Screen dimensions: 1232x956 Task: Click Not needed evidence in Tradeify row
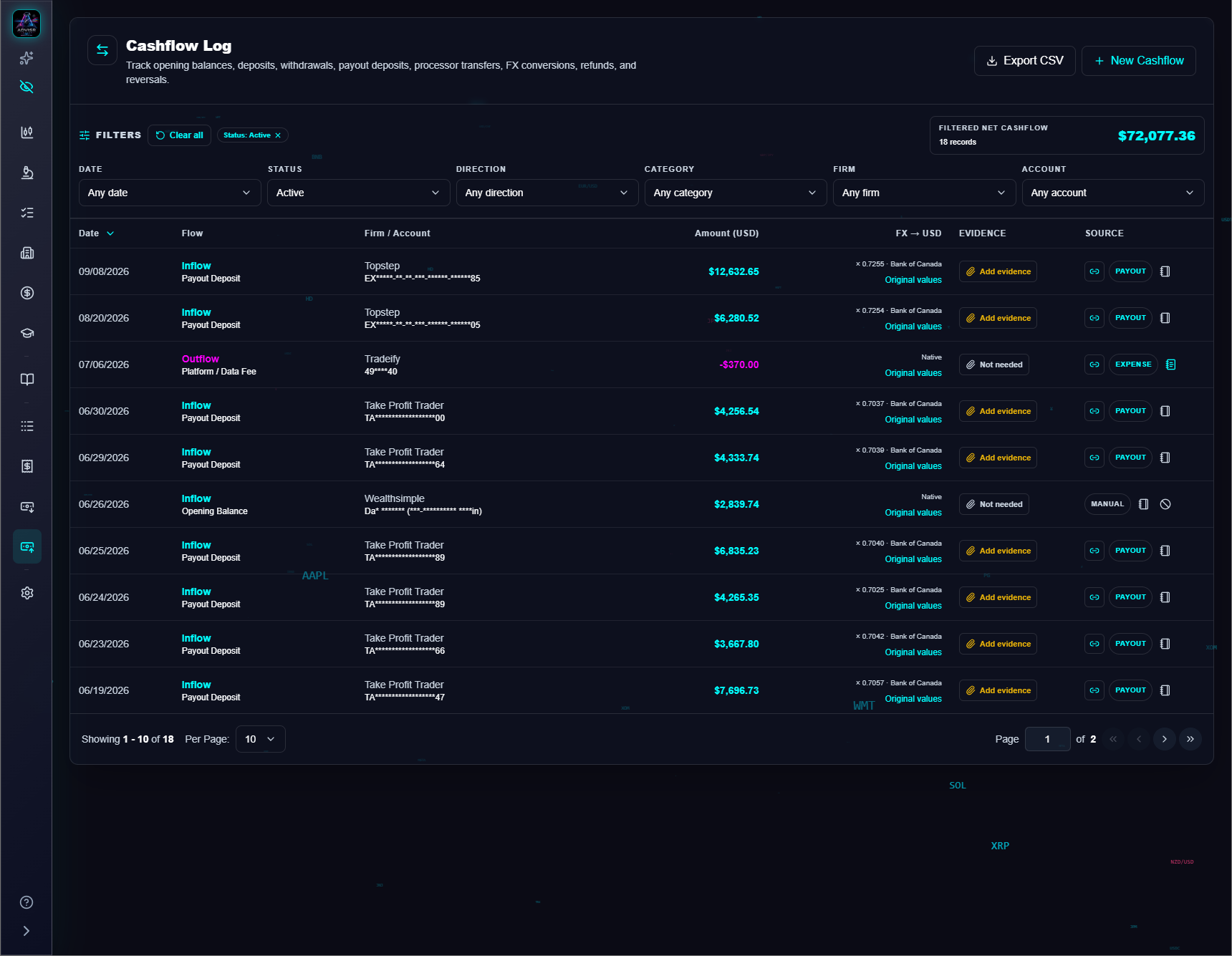(x=994, y=364)
